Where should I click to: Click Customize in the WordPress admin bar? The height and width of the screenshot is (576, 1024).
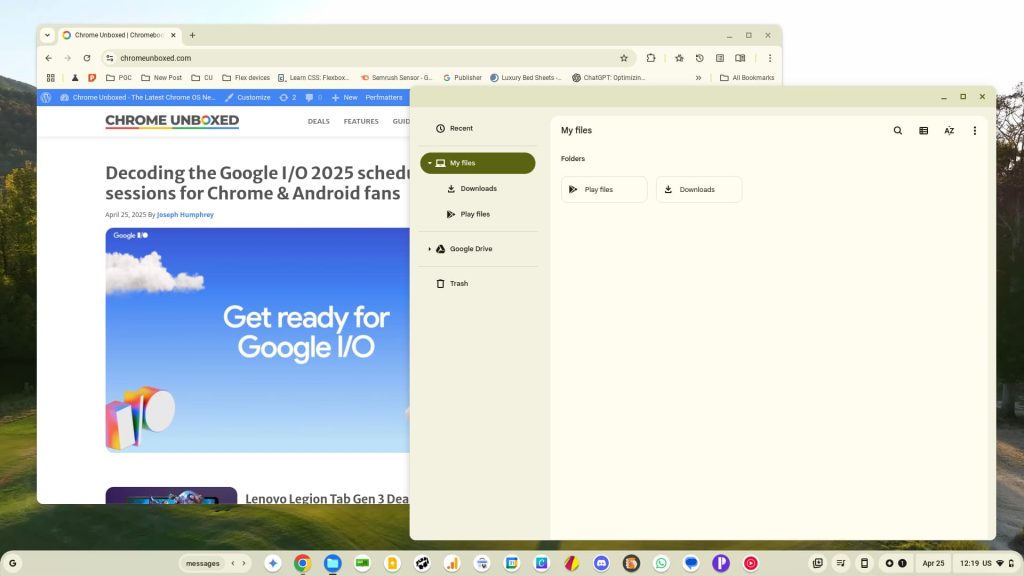248,97
